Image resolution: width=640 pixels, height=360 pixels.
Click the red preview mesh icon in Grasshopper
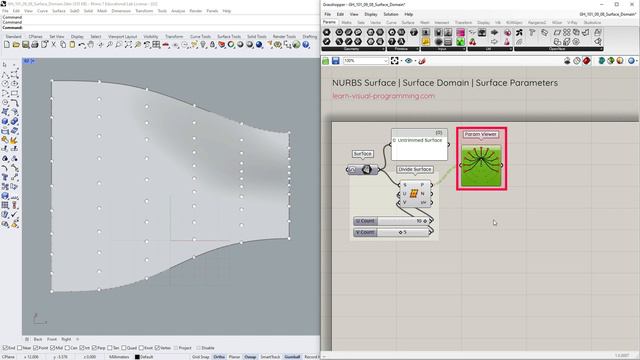(x=587, y=61)
